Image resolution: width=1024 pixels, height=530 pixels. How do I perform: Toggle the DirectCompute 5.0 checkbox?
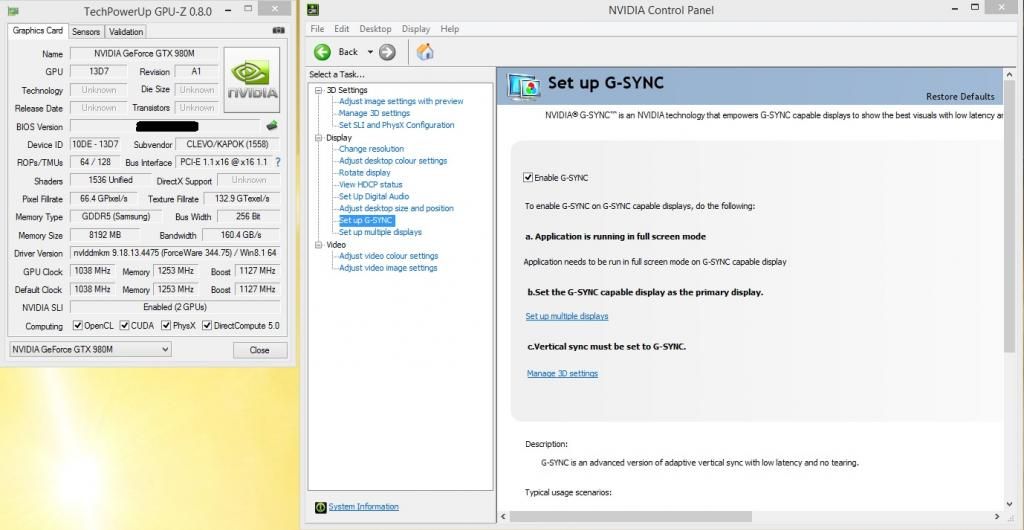(207, 325)
